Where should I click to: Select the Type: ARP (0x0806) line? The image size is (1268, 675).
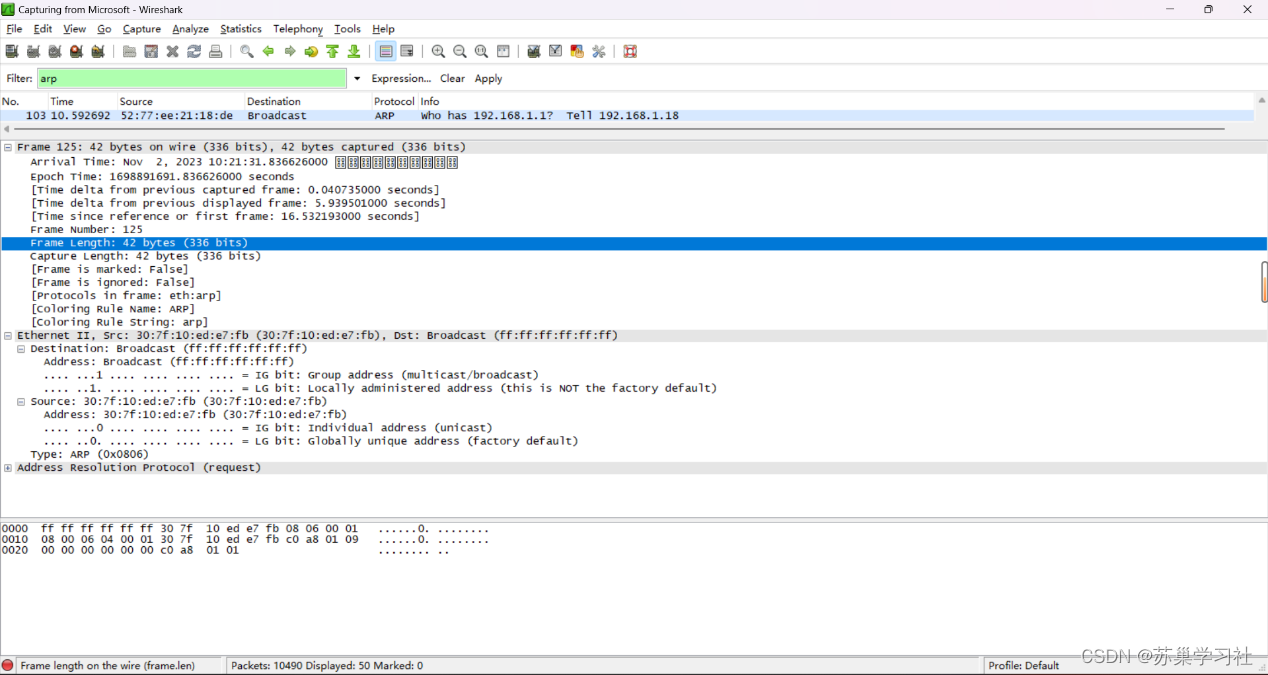point(89,454)
